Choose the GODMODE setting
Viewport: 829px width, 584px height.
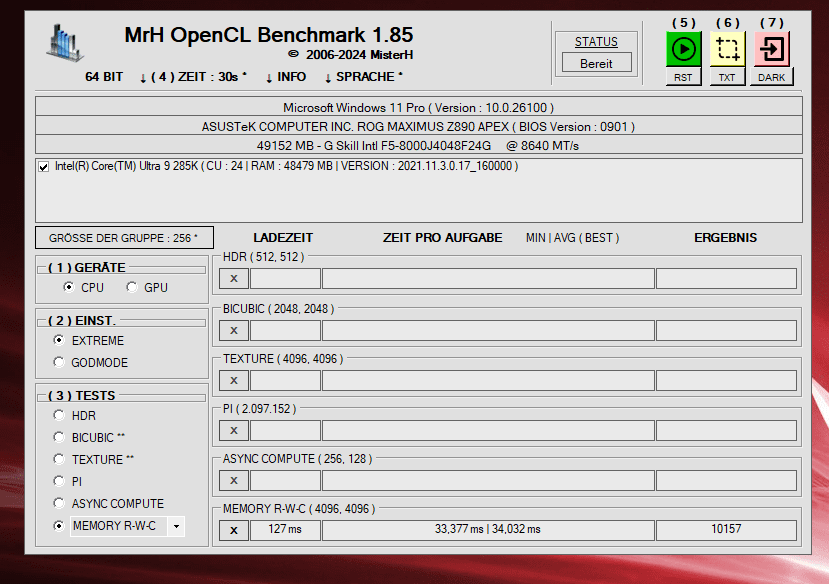click(59, 363)
